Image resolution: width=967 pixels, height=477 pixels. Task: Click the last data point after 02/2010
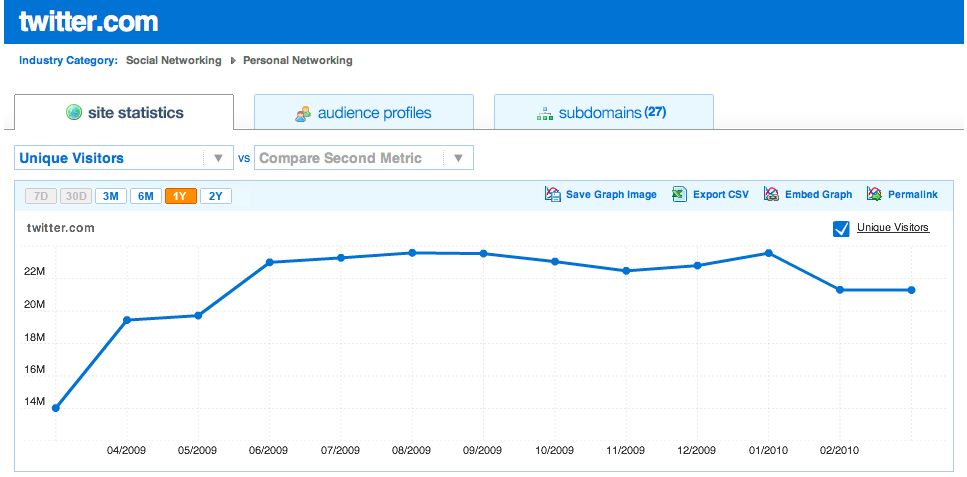pos(911,289)
